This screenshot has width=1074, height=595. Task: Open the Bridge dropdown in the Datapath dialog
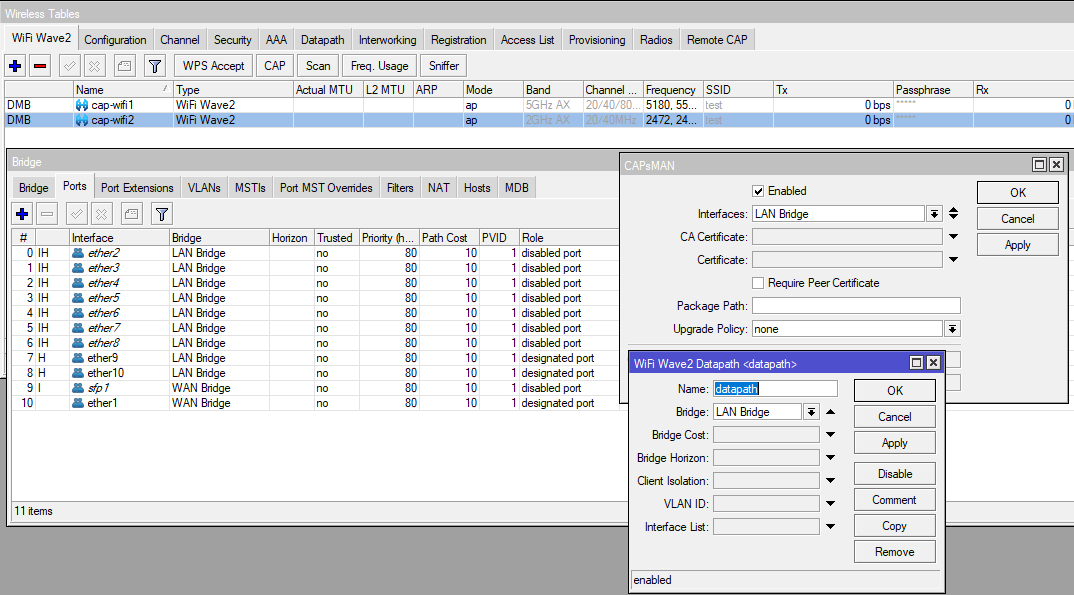811,411
